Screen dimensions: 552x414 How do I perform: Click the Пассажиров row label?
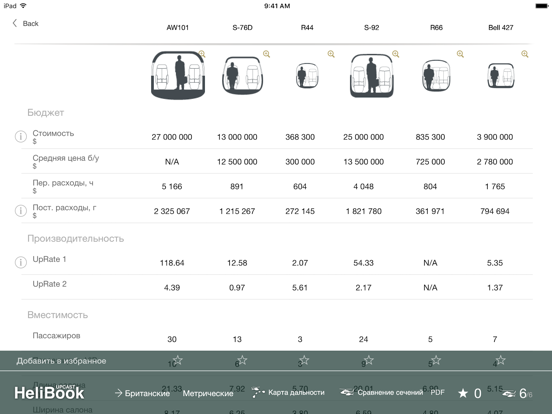pos(56,335)
